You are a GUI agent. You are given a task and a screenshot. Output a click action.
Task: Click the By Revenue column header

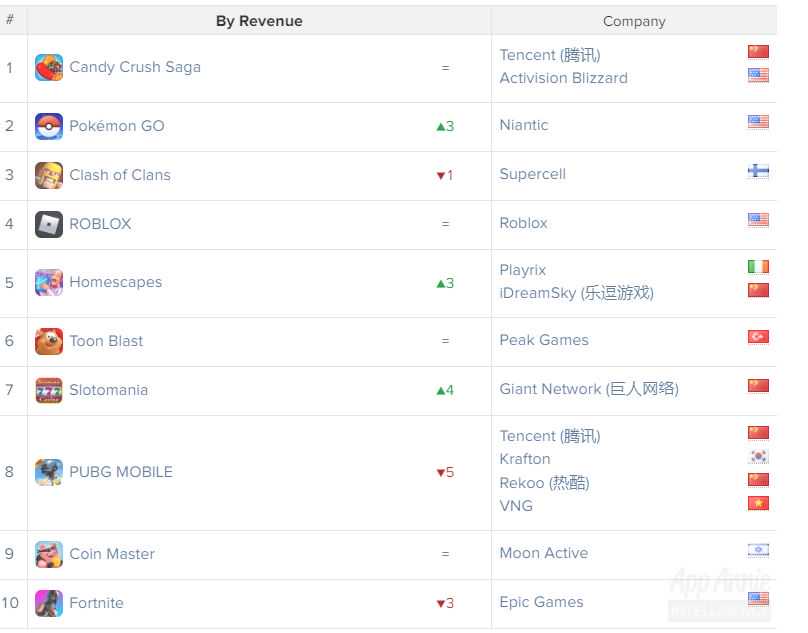point(259,21)
